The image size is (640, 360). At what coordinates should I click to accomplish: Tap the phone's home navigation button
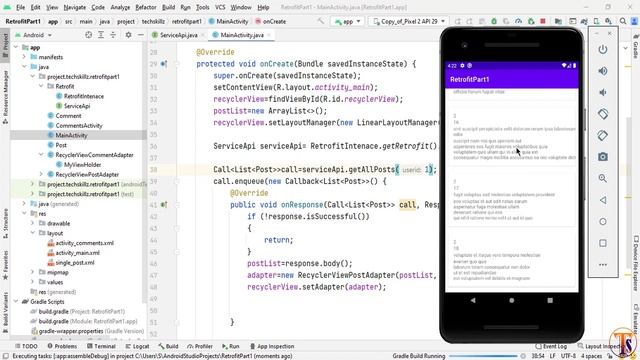pos(511,300)
